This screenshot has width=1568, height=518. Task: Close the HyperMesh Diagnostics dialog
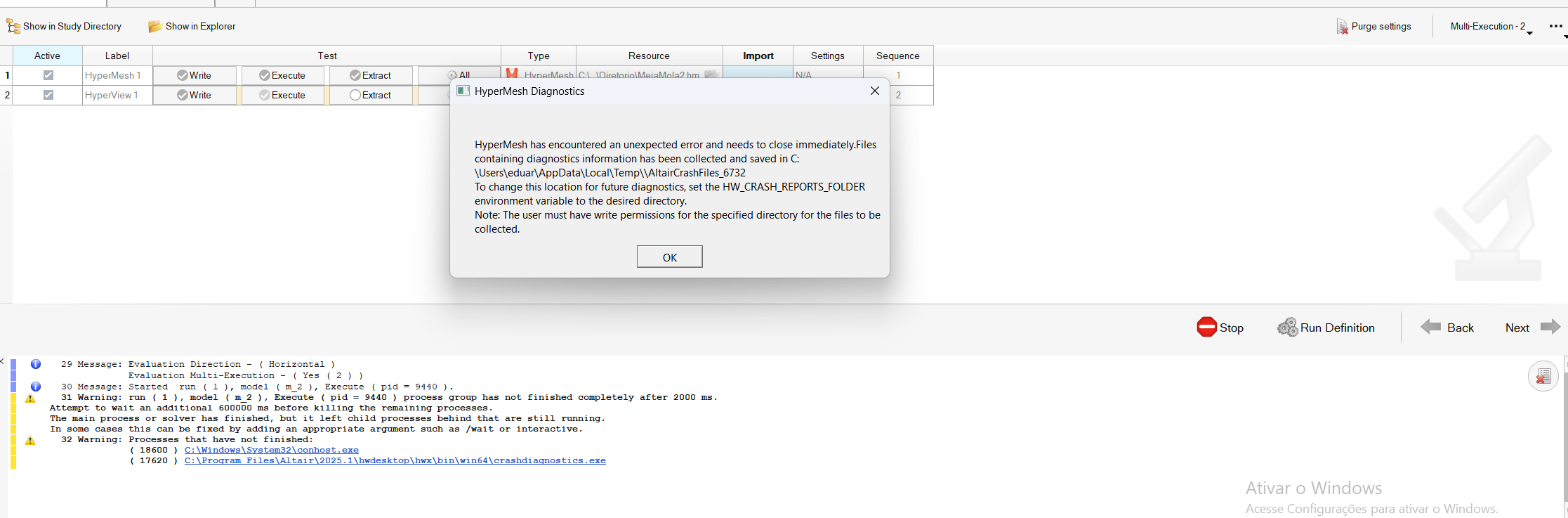coord(875,91)
